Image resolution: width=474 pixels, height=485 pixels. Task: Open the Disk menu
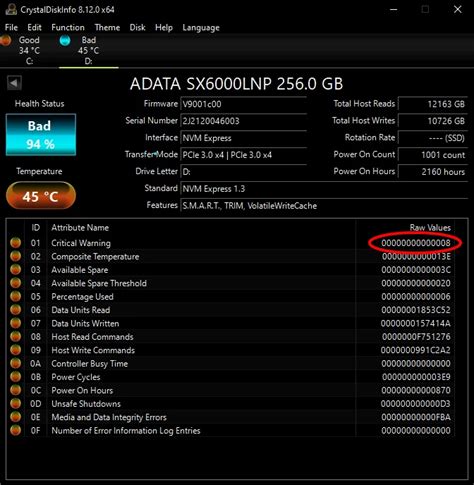pos(137,27)
